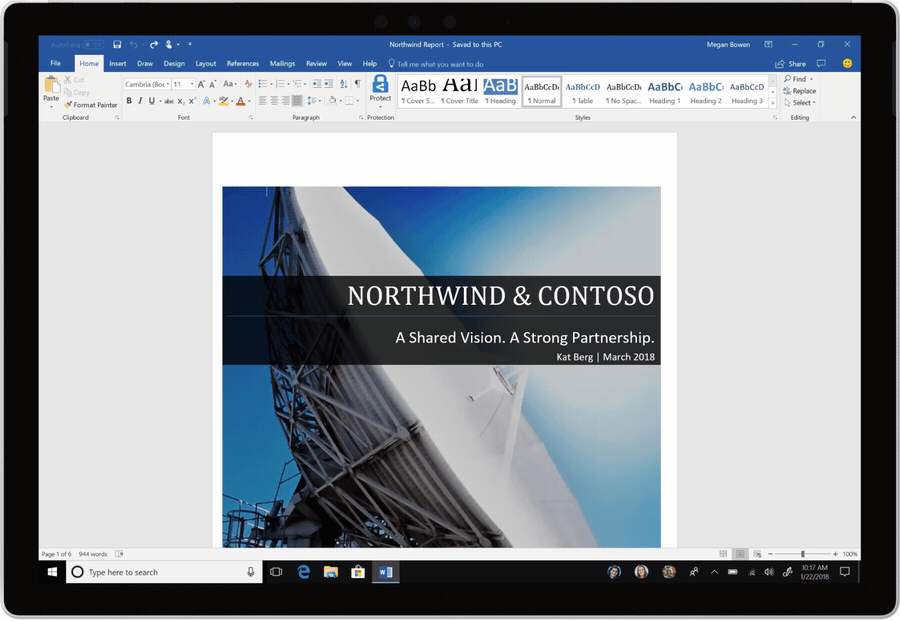Screen dimensions: 900x621
Task: Click the Replace button
Action: [800, 91]
